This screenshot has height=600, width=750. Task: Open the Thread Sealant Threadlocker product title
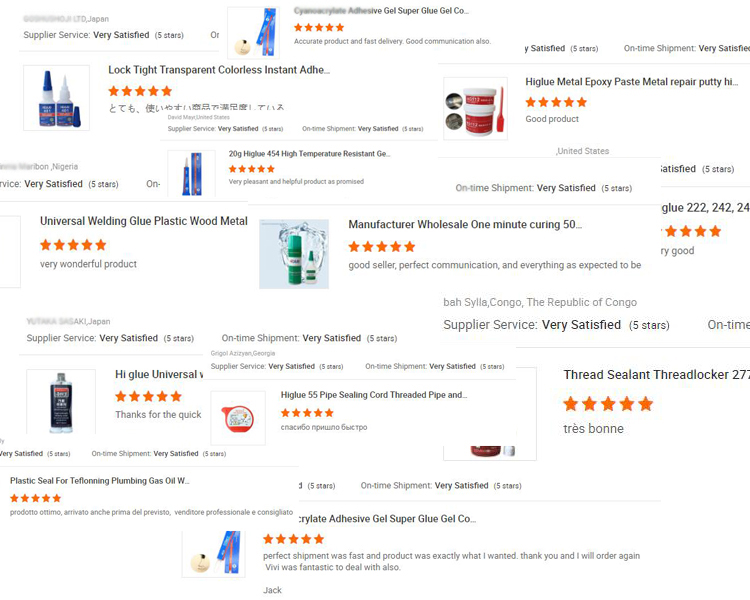tap(655, 375)
